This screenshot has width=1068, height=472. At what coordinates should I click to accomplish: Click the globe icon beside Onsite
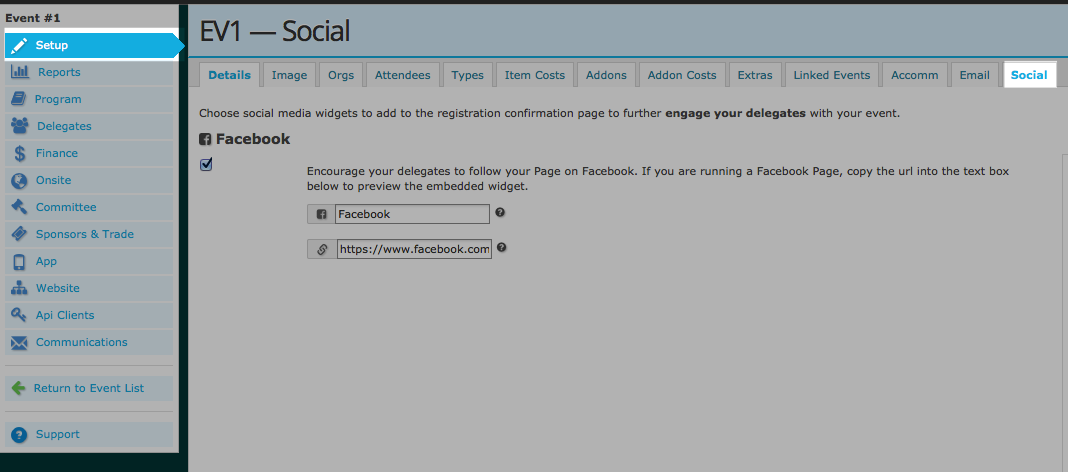[20, 180]
